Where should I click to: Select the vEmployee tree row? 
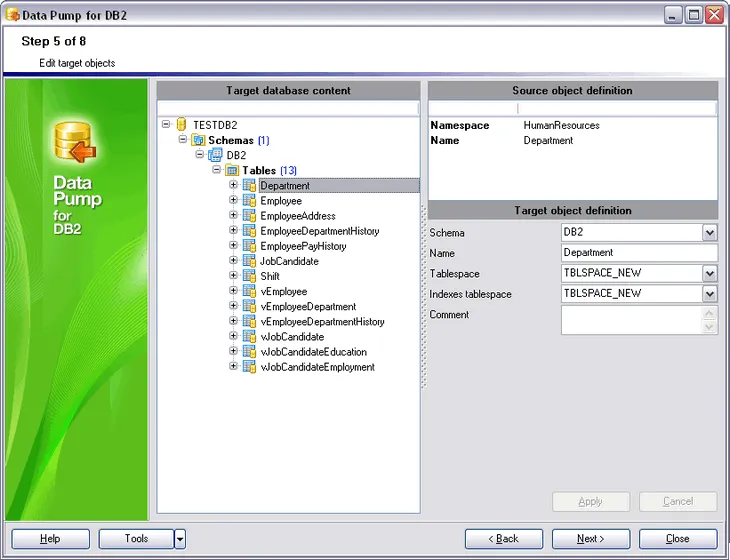point(284,292)
